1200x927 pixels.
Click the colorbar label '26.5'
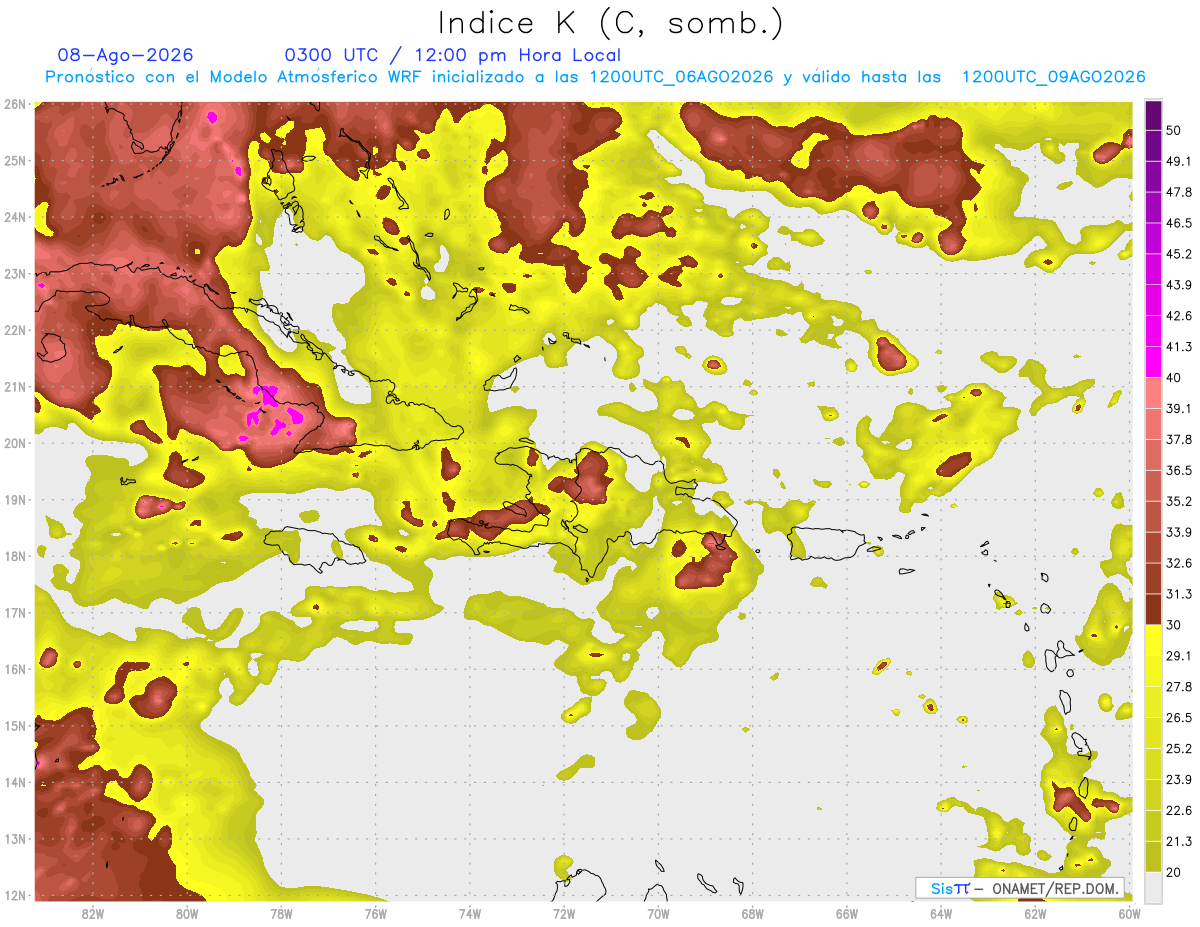pos(1178,718)
